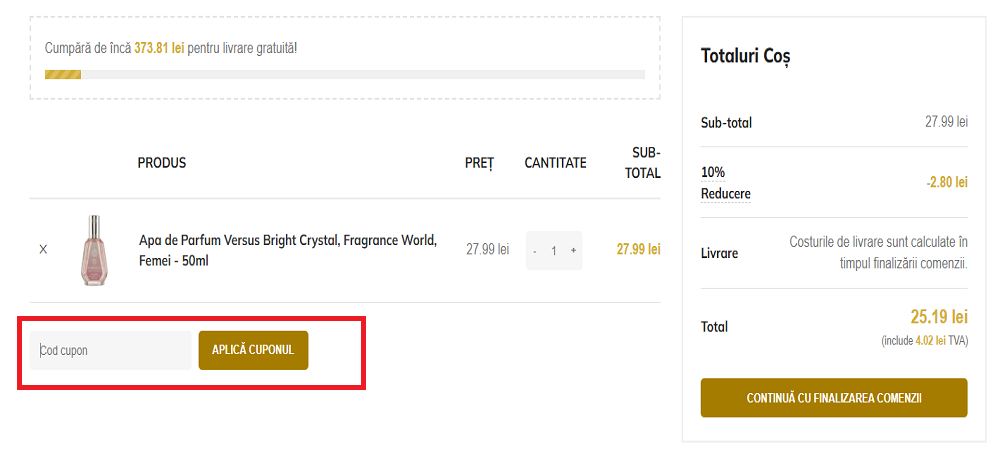1000x450 pixels.
Task: Click Continuă cu finalizarea comenzii button
Action: point(834,398)
